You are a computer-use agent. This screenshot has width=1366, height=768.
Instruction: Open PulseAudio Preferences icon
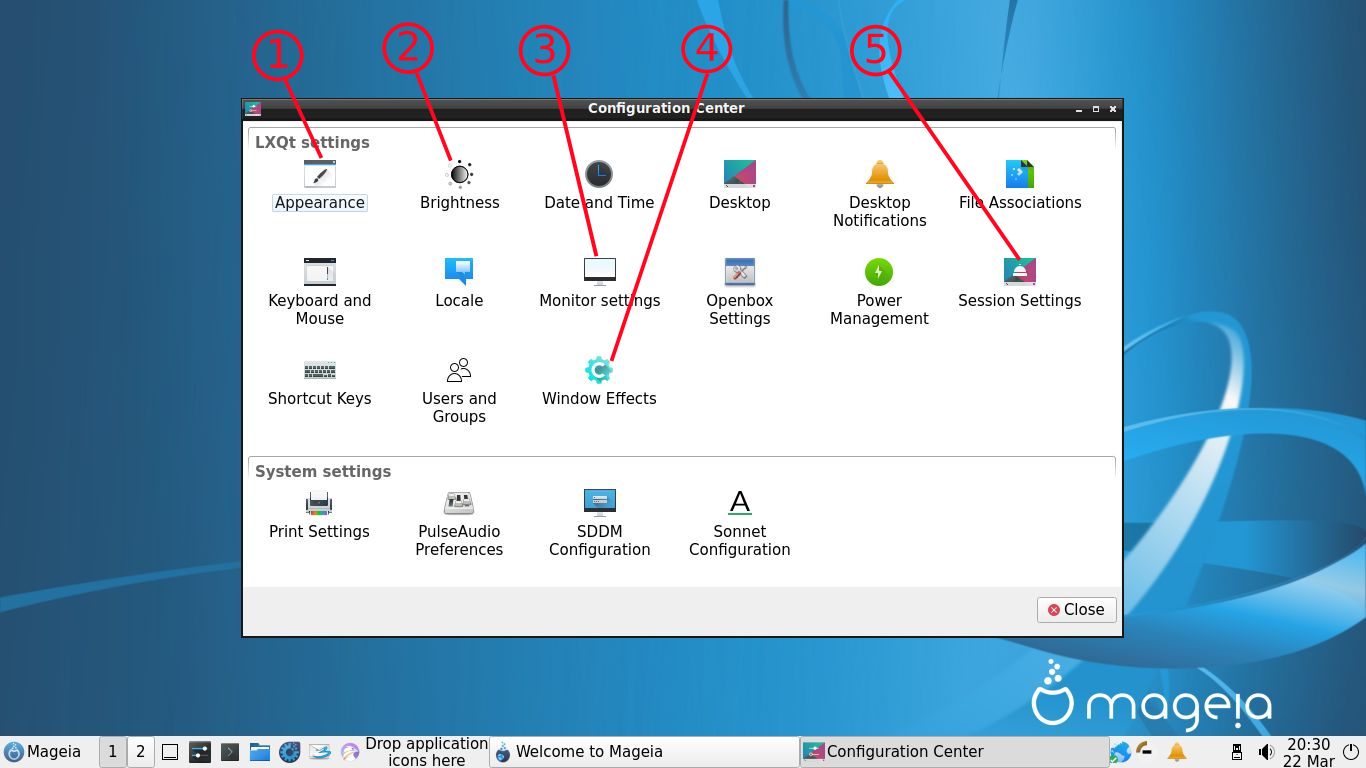459,503
